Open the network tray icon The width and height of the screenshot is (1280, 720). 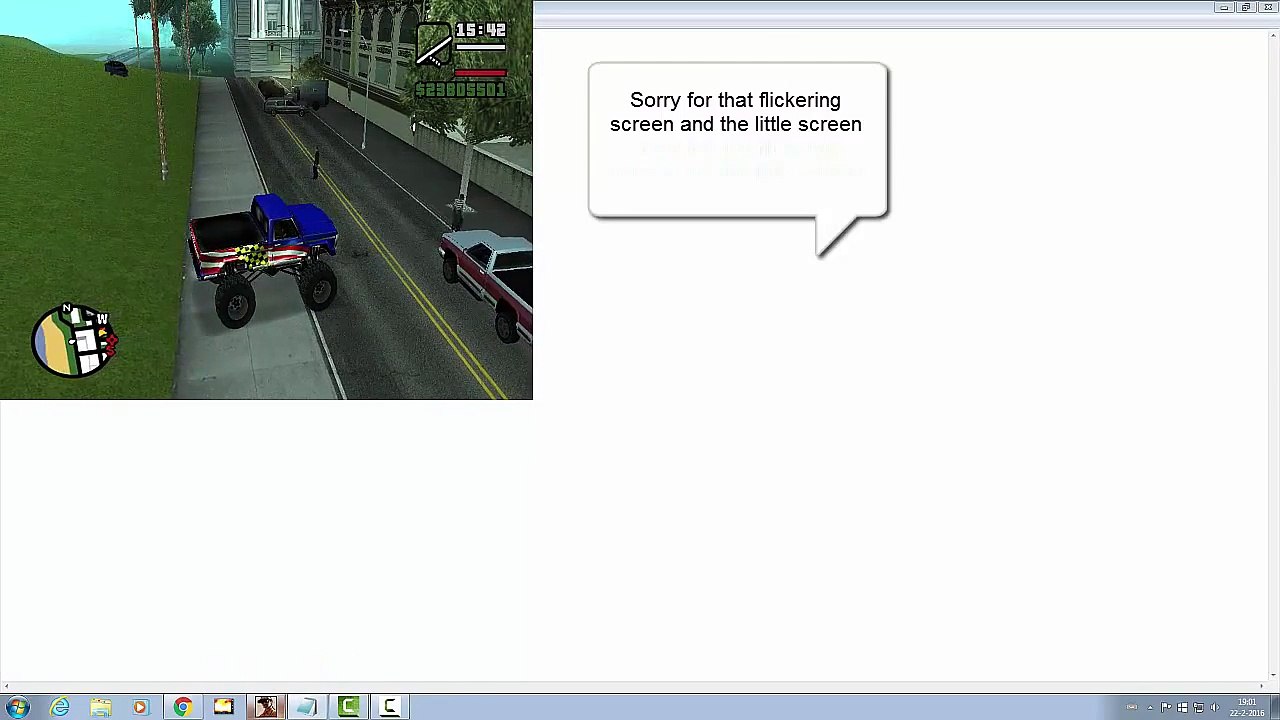point(1198,707)
